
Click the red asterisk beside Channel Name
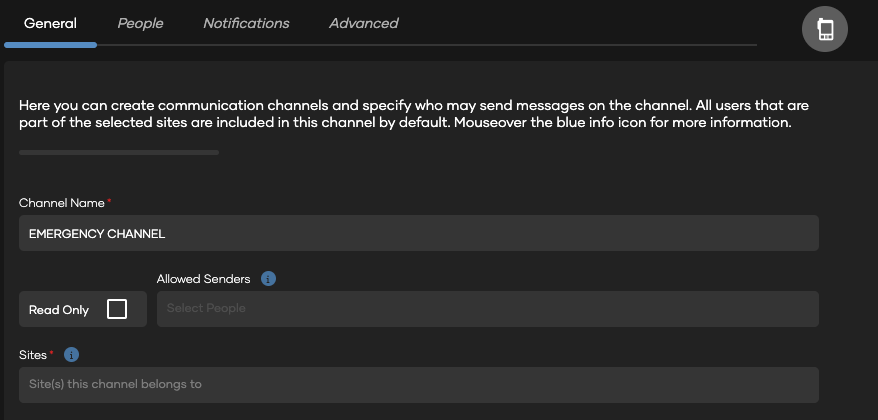pyautogui.click(x=109, y=200)
